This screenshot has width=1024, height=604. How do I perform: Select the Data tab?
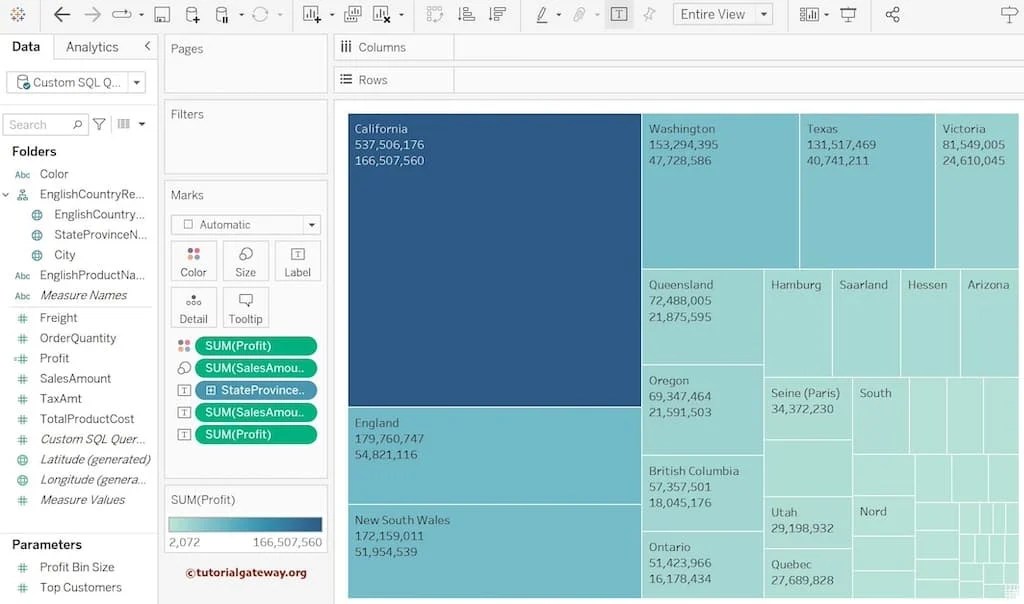26,46
